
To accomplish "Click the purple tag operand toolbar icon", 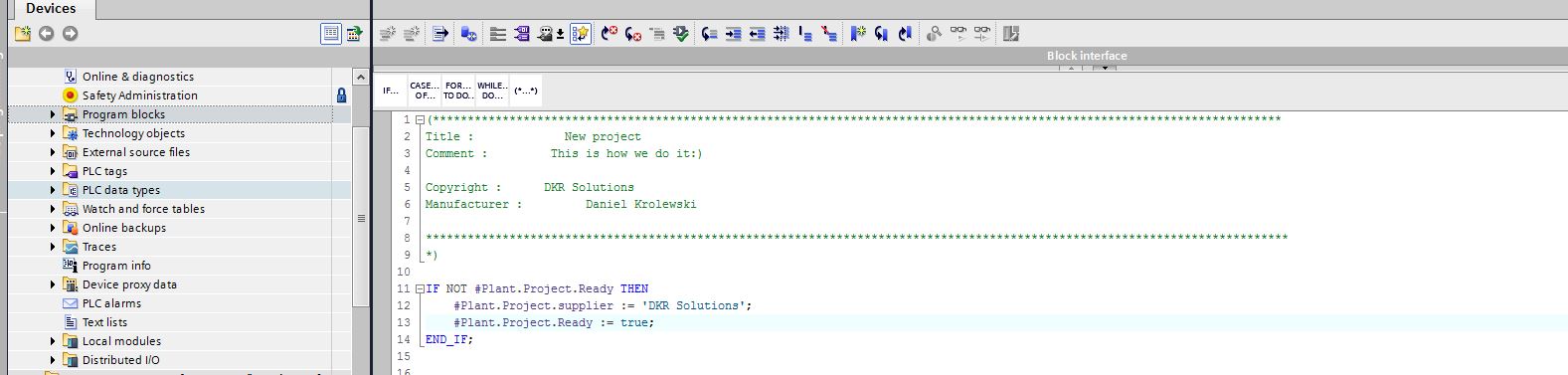I will 522,34.
